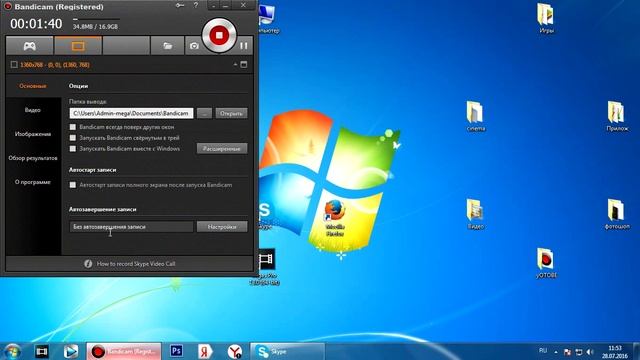
Task: Open the media player taskbar icon
Action: [x=71, y=351]
